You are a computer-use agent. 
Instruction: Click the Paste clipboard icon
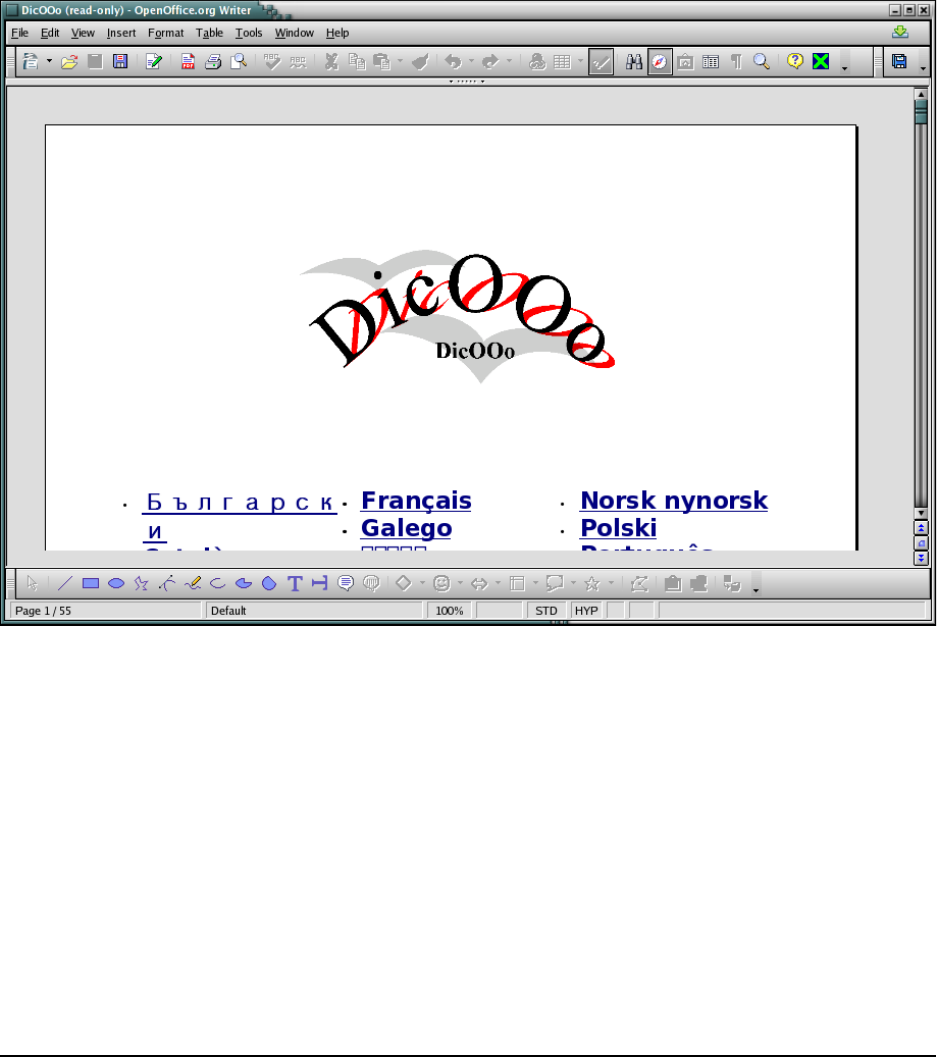tap(382, 62)
